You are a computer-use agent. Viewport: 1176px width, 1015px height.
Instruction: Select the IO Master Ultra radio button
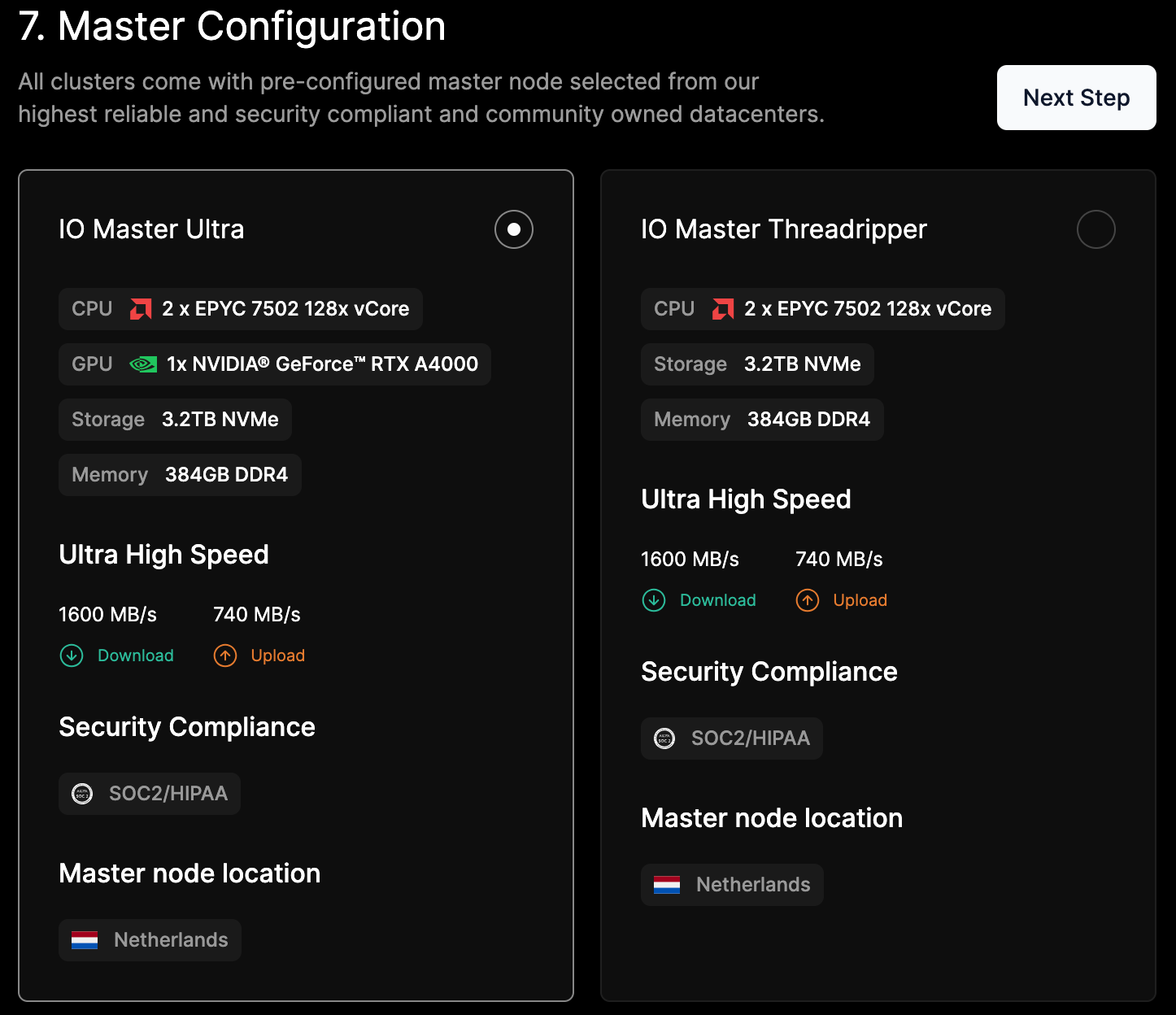[x=514, y=229]
